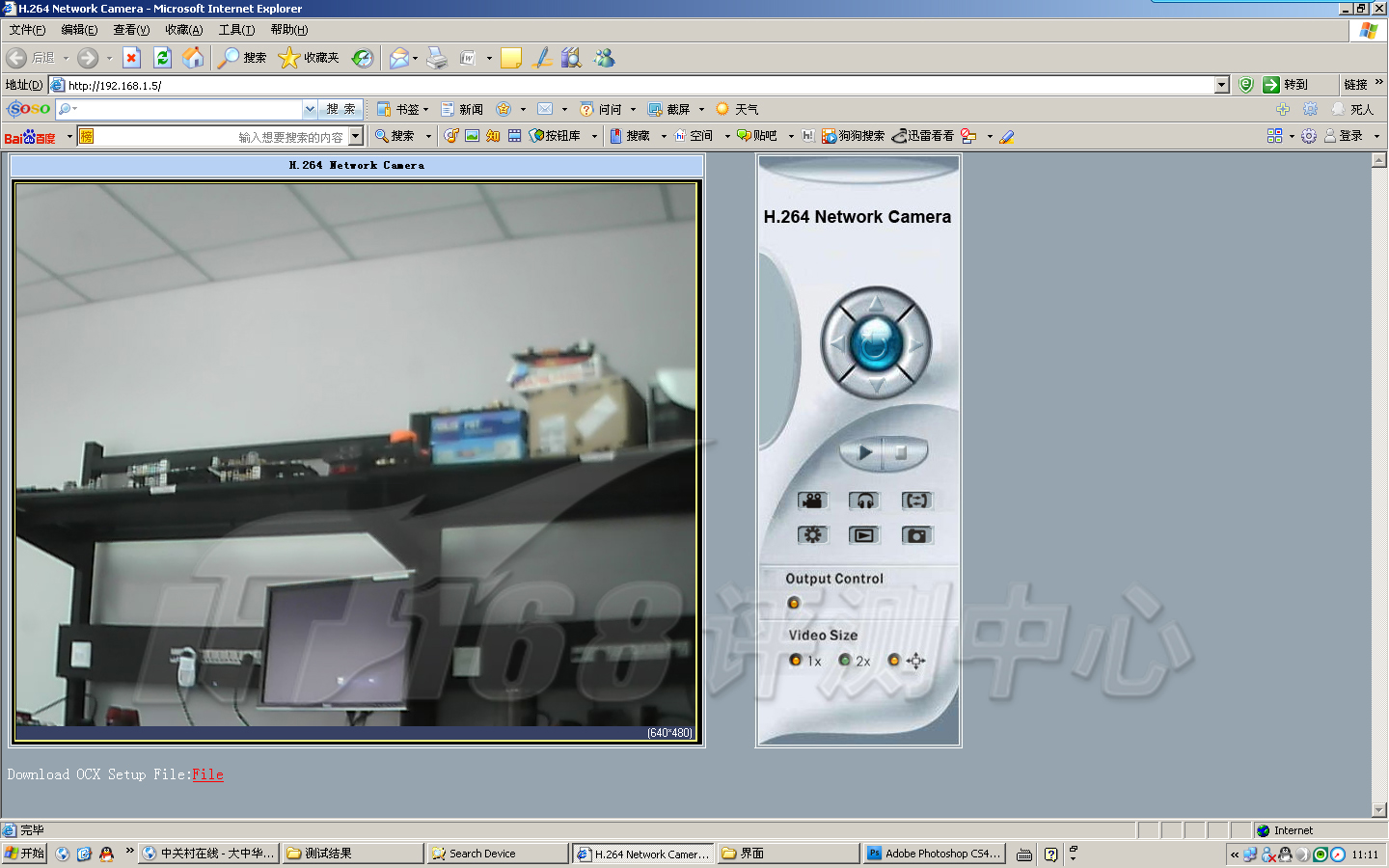Expand the Baidu search input dropdown
This screenshot has width=1389, height=868.
point(356,136)
